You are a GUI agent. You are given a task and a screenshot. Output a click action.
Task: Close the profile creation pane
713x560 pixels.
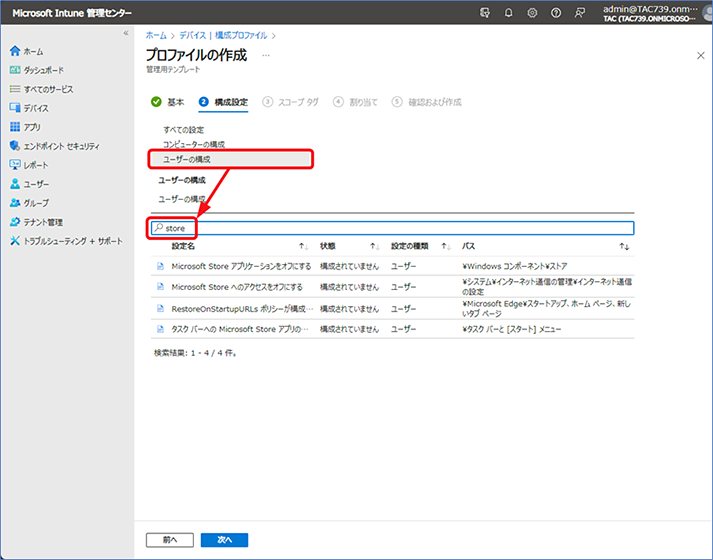pyautogui.click(x=700, y=55)
